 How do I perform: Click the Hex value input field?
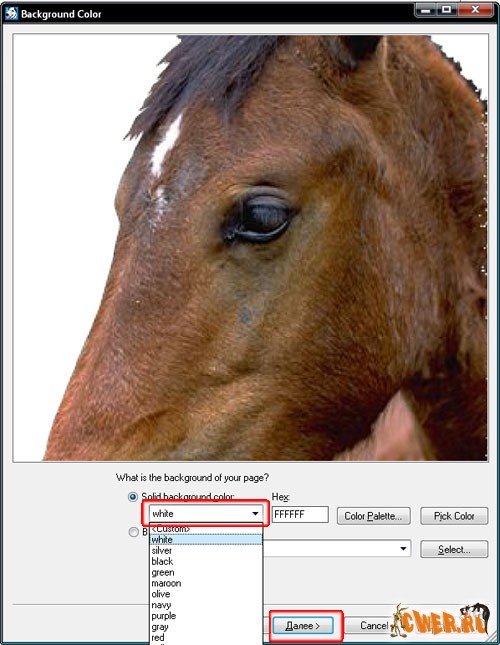click(x=300, y=514)
